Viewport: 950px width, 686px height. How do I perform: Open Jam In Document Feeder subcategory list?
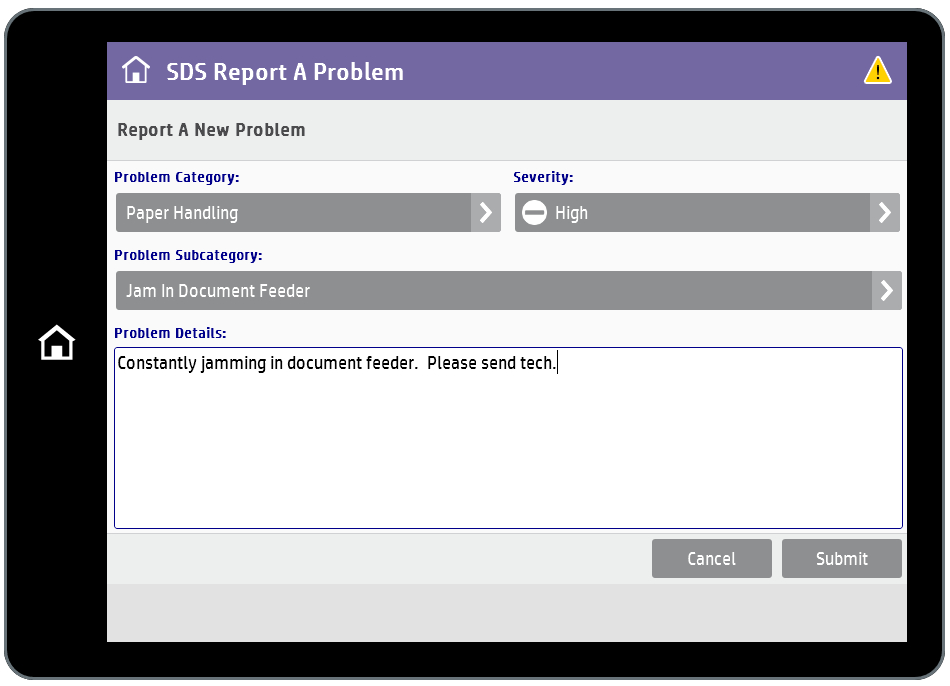click(508, 291)
